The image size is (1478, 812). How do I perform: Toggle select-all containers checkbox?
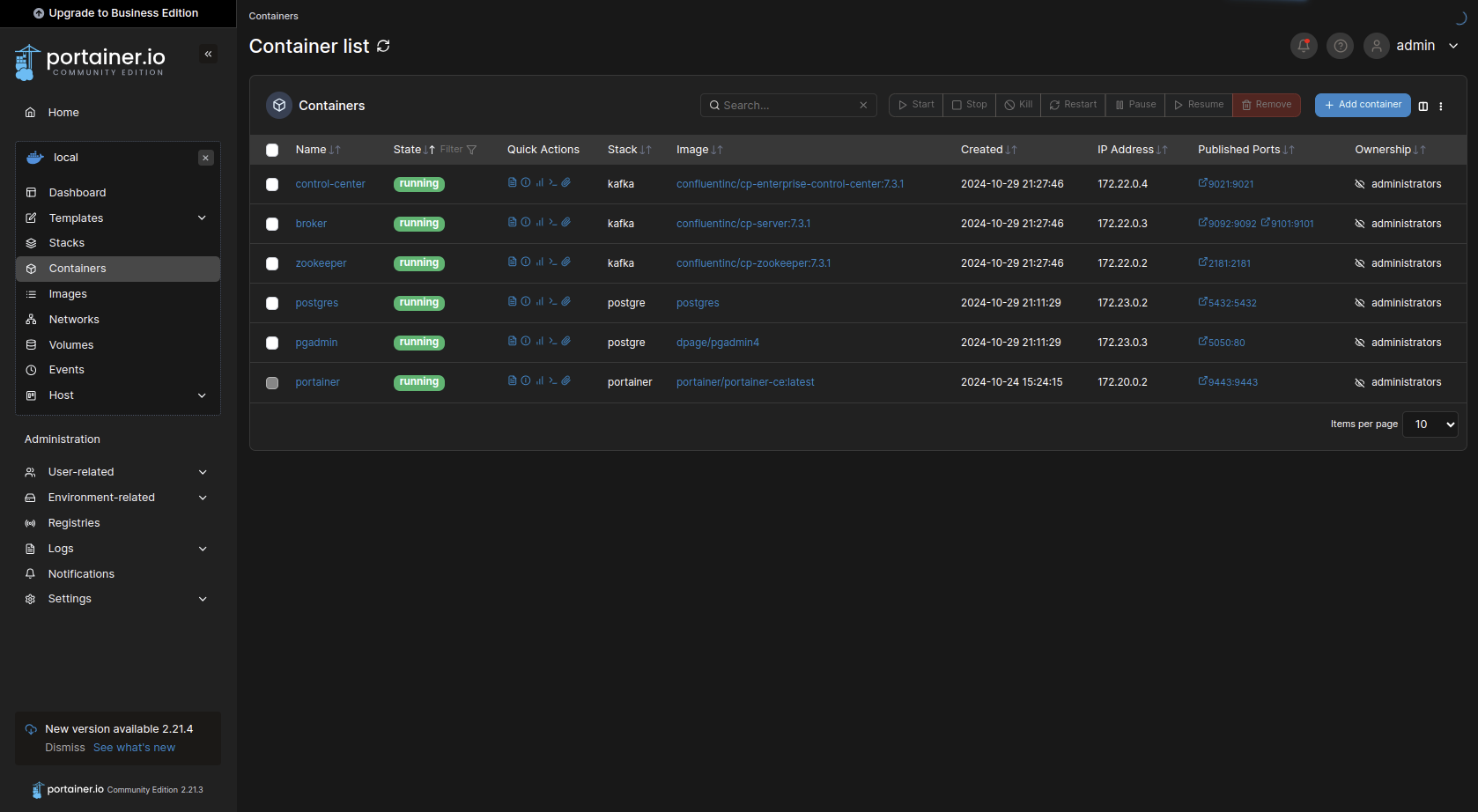[x=272, y=150]
